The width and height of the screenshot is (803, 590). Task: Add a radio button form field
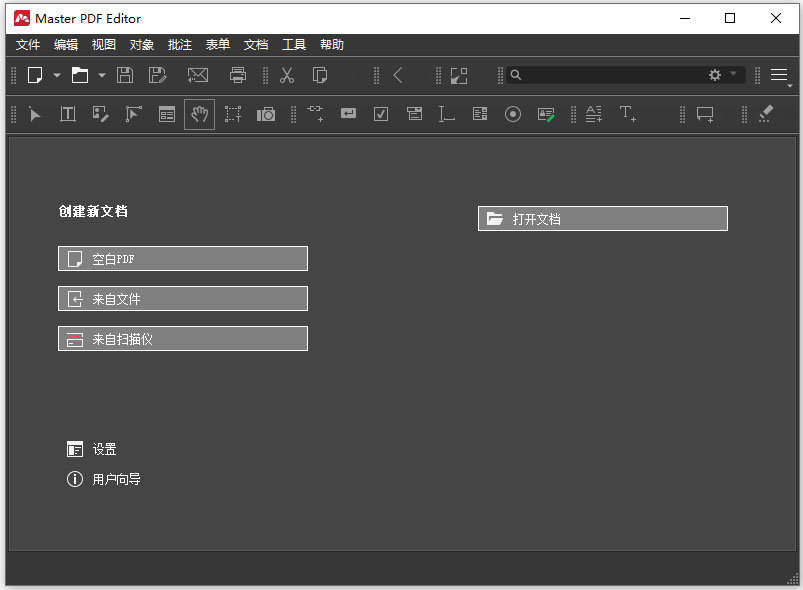[512, 114]
